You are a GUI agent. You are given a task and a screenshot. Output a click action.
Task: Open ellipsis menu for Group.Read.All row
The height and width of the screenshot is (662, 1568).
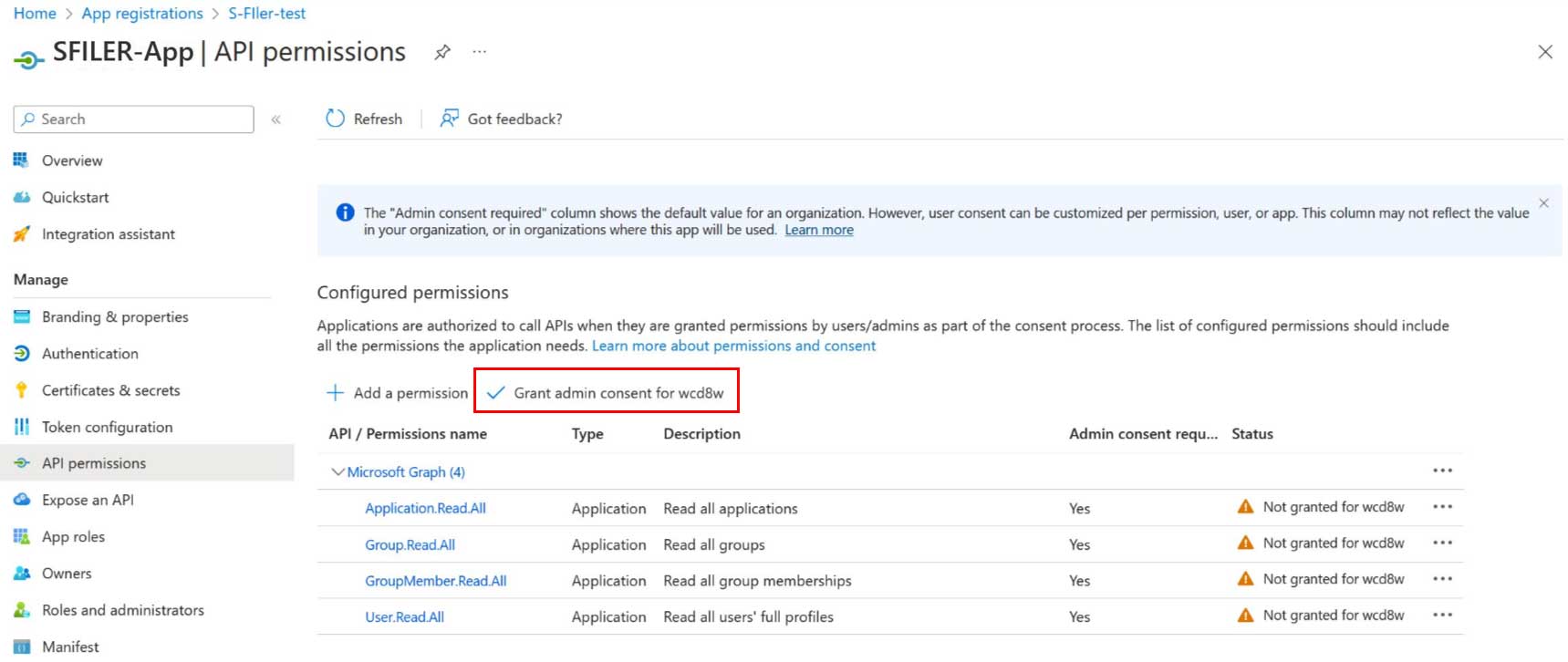1442,543
